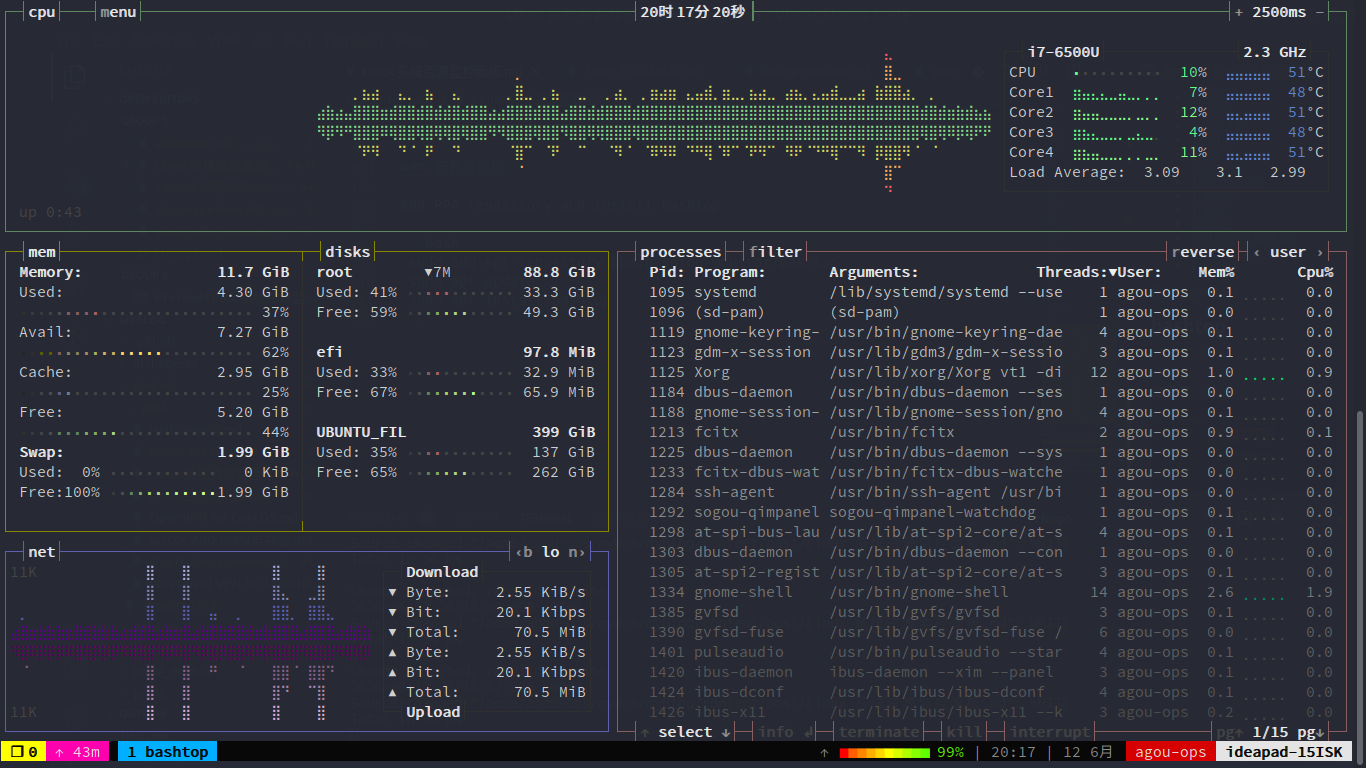Click terminate in process footer
The height and width of the screenshot is (768, 1366).
point(879,732)
